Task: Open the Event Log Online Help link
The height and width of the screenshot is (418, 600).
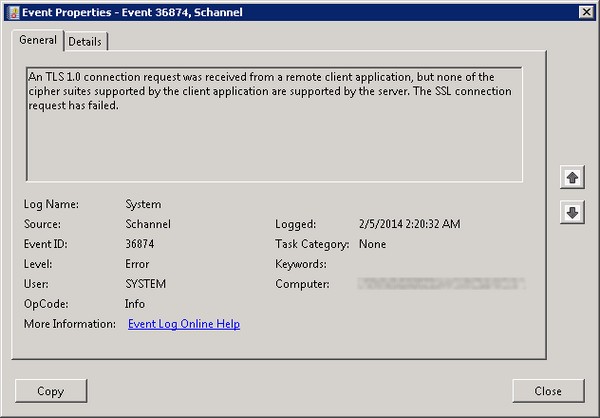Action: pos(184,324)
